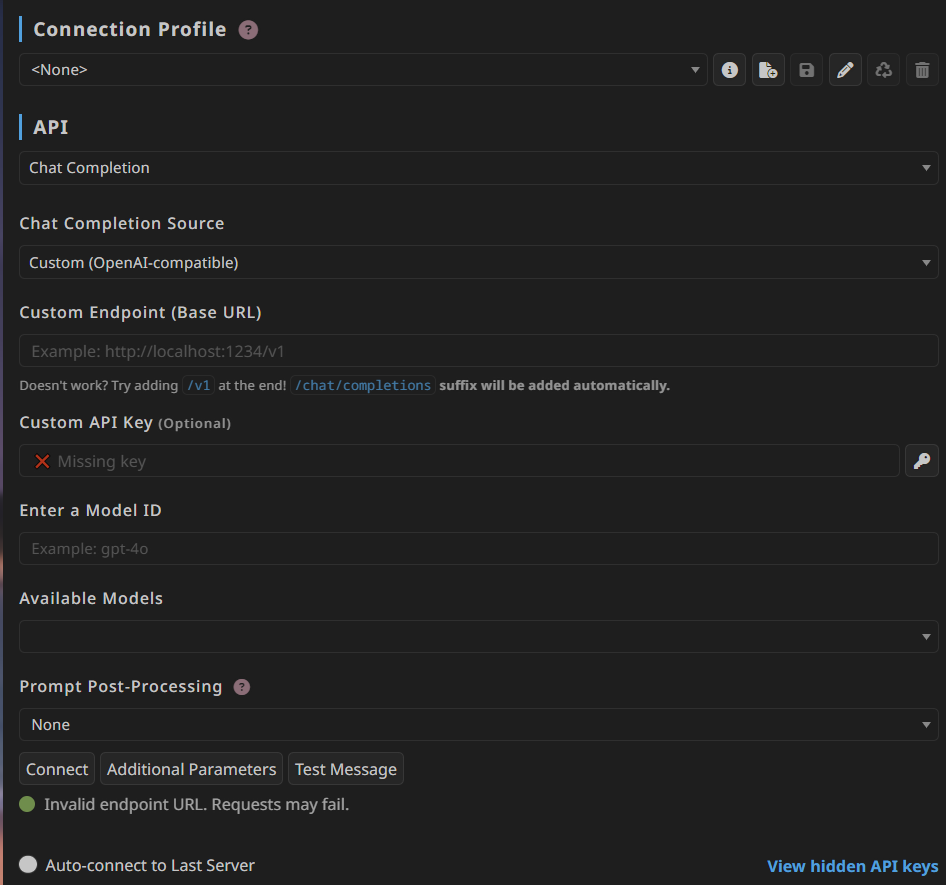Screen dimensions: 946x885
Task: Reload connection profile recycle icon
Action: [884, 70]
